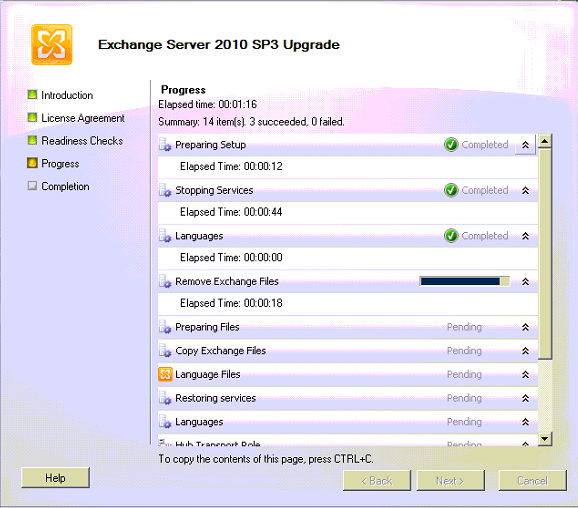The height and width of the screenshot is (508, 578).
Task: Click the Progress step status indicator
Action: point(32,163)
